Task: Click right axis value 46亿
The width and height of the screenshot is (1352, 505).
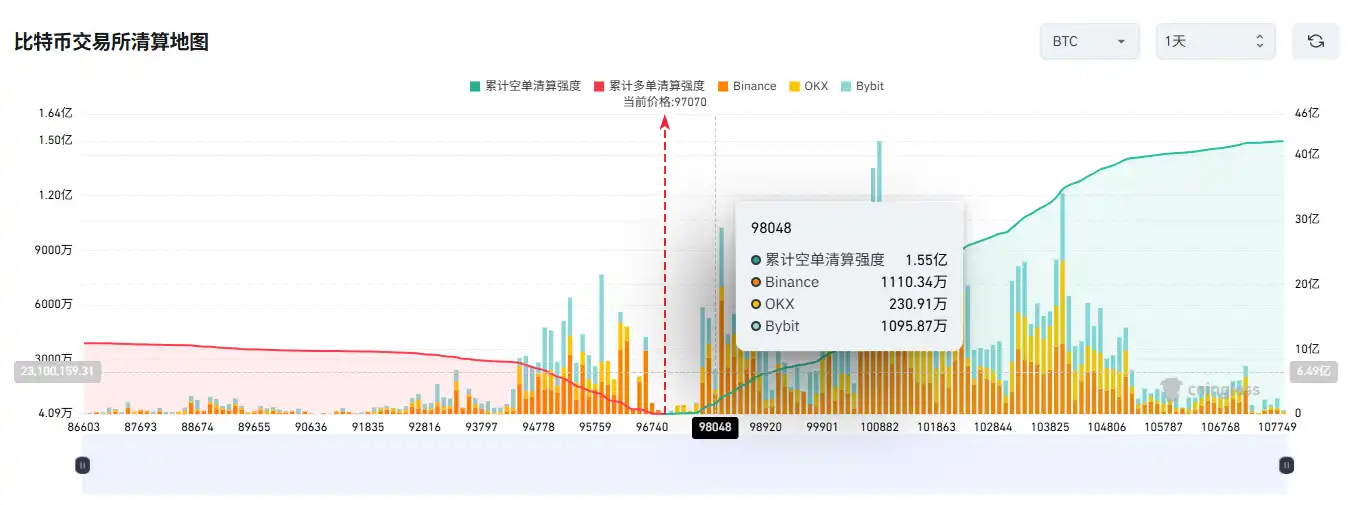Action: [x=1307, y=114]
